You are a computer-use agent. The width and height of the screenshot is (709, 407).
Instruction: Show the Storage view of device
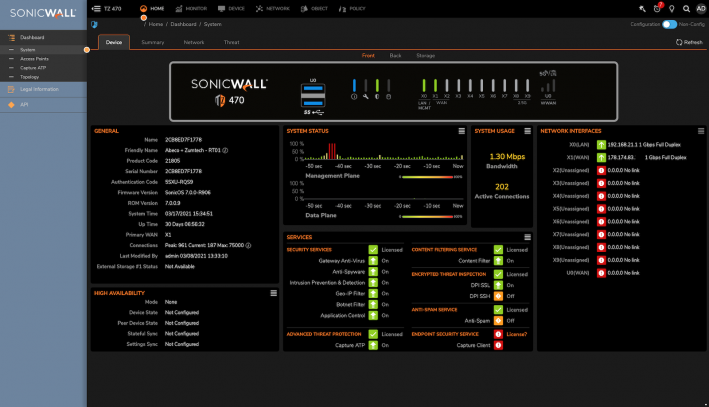tap(425, 56)
